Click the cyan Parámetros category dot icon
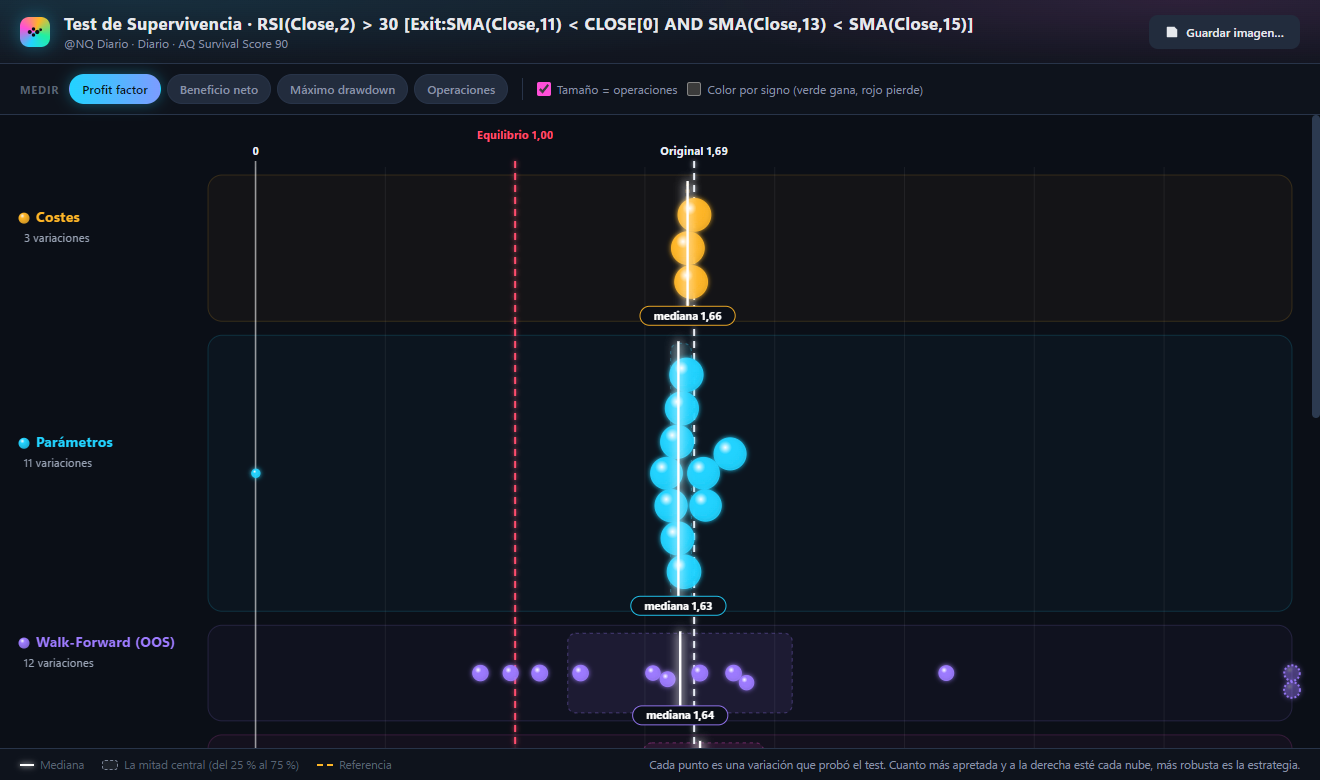The height and width of the screenshot is (780, 1320). pos(24,442)
